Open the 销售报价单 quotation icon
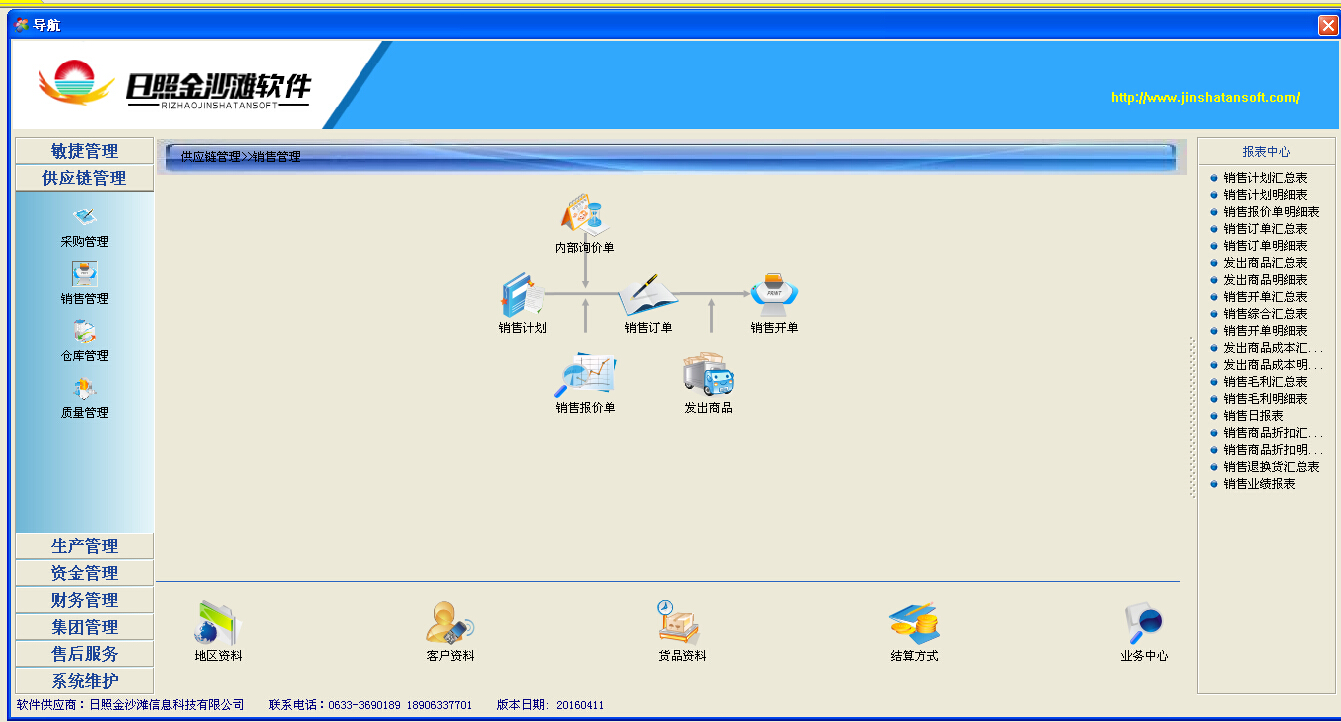Image resolution: width=1341 pixels, height=722 pixels. [x=585, y=376]
